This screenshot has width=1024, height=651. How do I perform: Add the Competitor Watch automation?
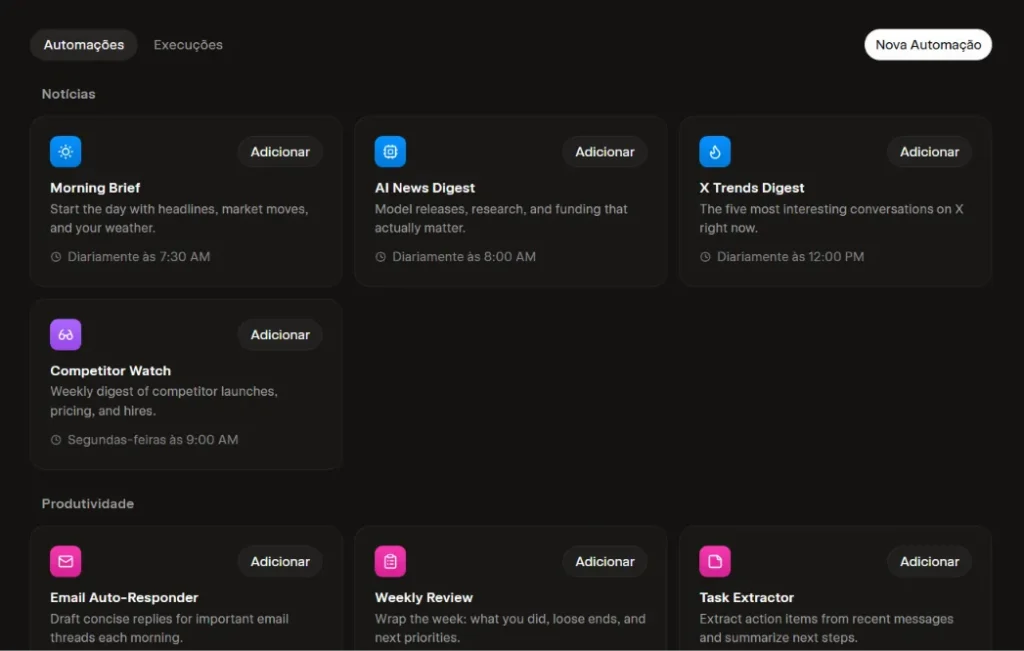280,334
